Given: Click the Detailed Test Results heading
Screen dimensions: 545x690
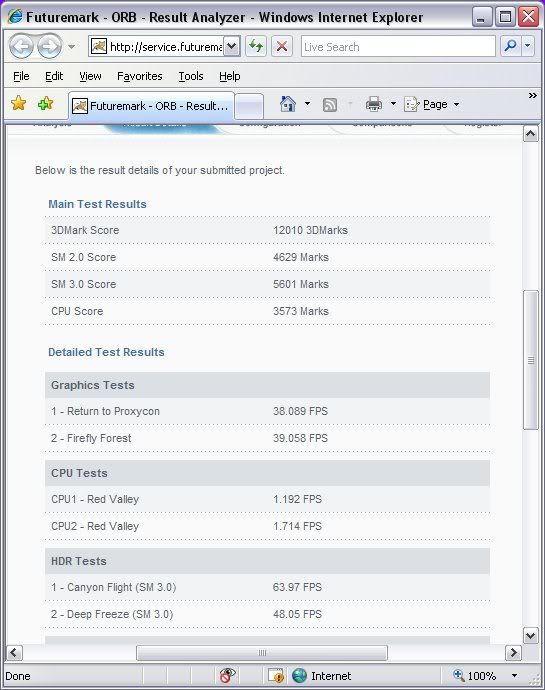Looking at the screenshot, I should (106, 352).
